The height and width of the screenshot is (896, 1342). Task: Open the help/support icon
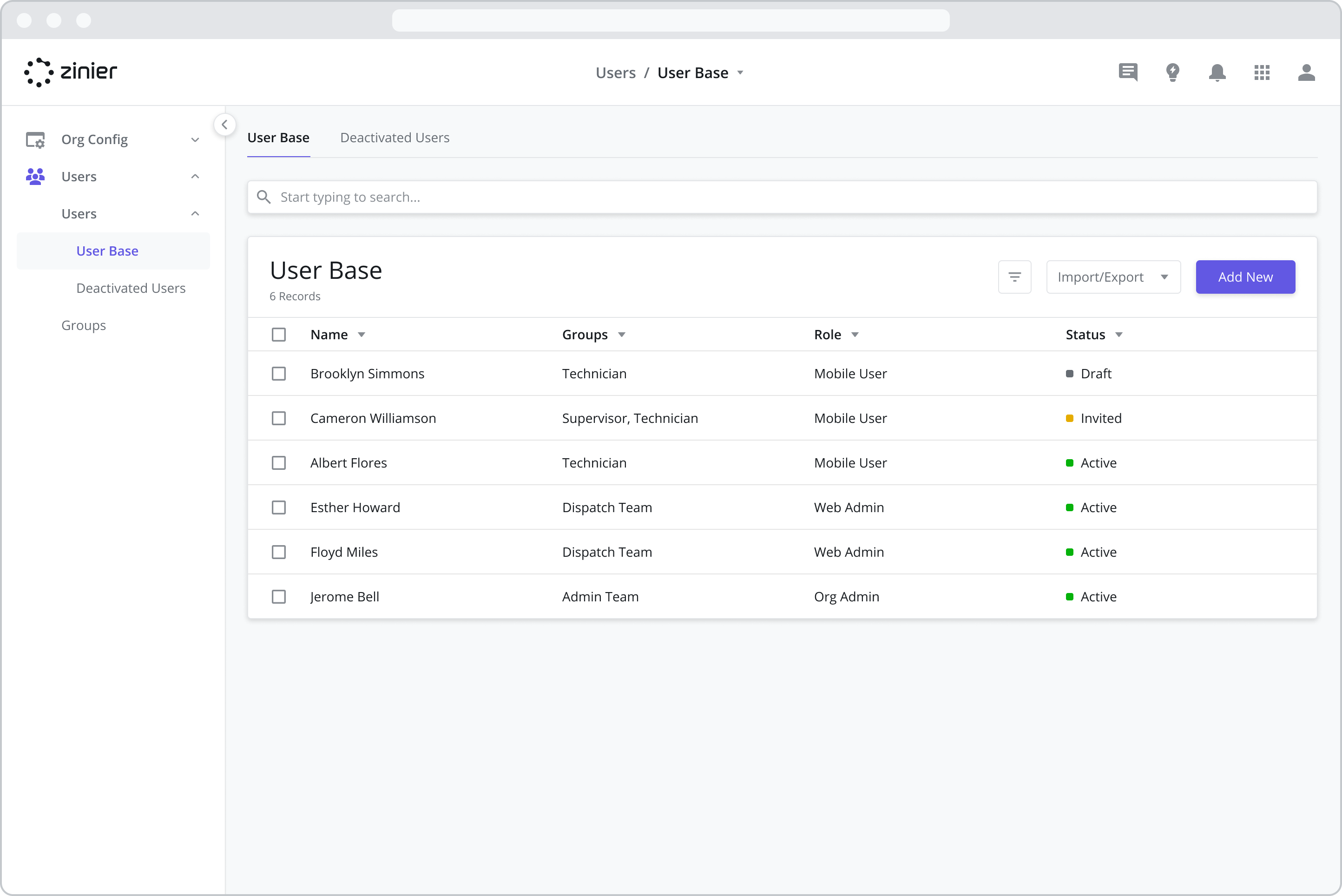tap(1172, 71)
